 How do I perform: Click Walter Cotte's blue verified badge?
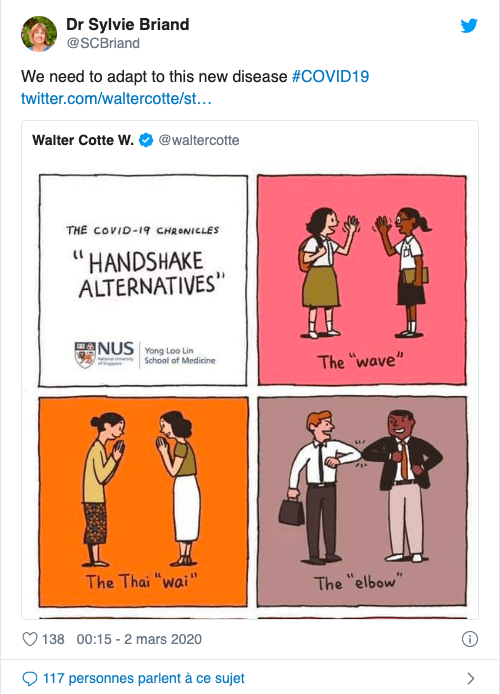click(x=146, y=140)
